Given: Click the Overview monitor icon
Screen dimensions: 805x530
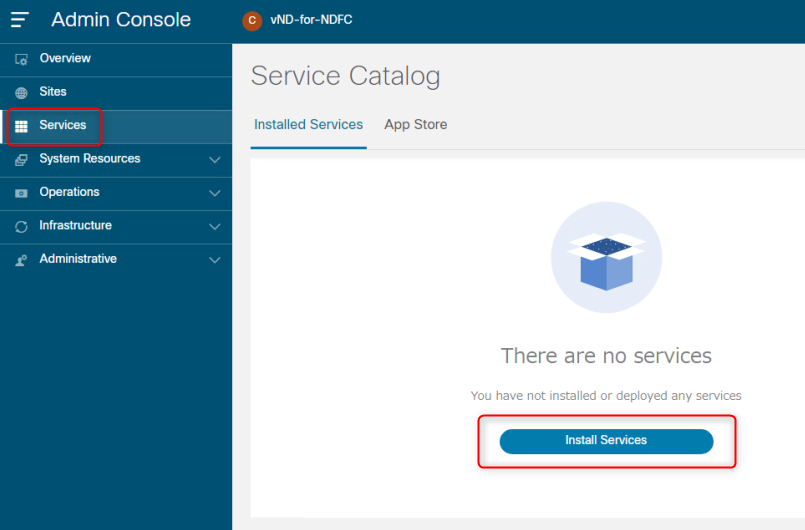Looking at the screenshot, I should point(21,60).
